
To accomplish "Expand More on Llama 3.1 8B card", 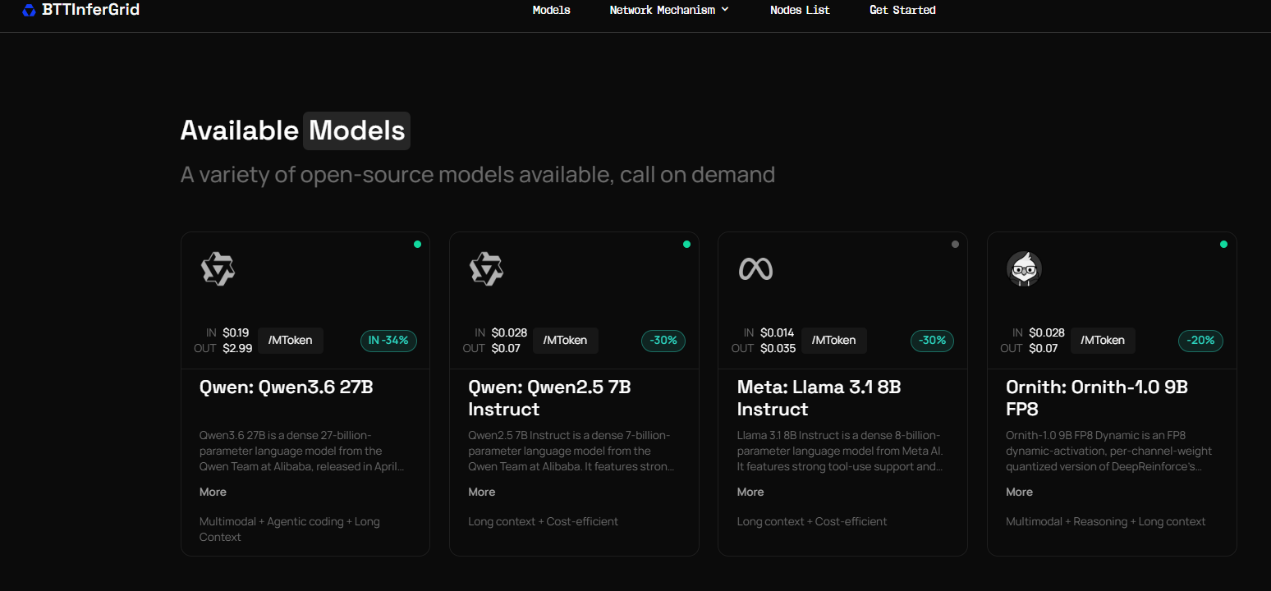I will coord(751,492).
